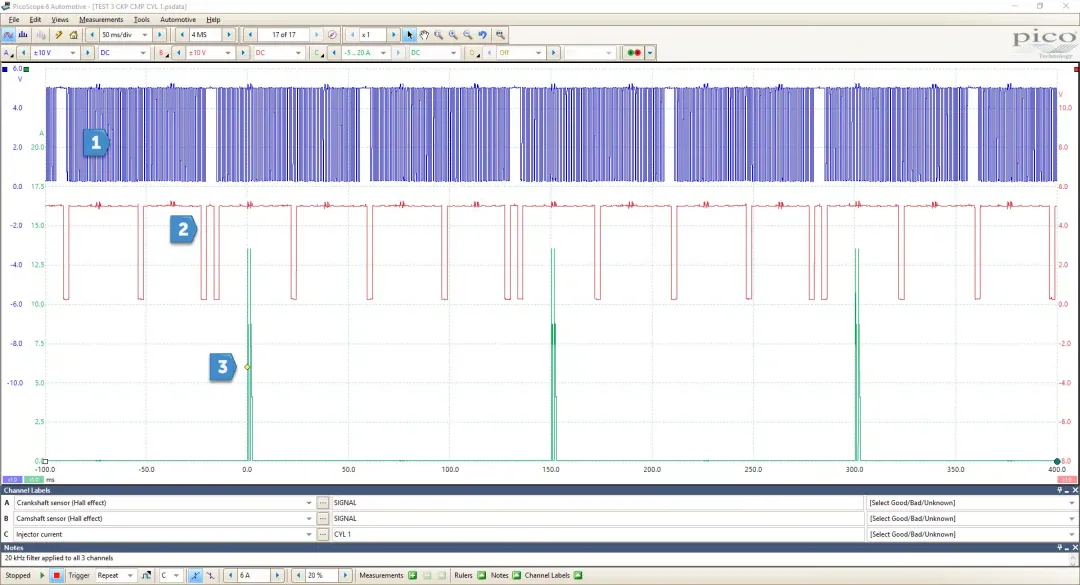The width and height of the screenshot is (1080, 585).
Task: Click the zoom-out magnifier icon
Action: (x=467, y=35)
